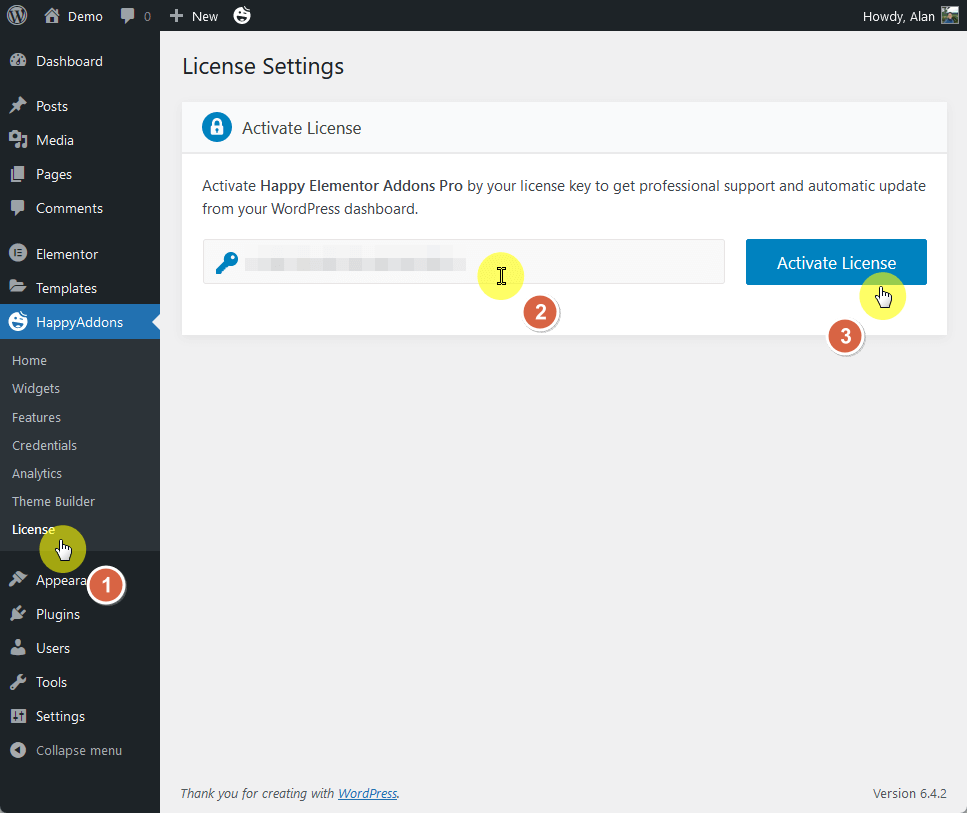
Task: Click the Tools wrench icon
Action: 18,682
